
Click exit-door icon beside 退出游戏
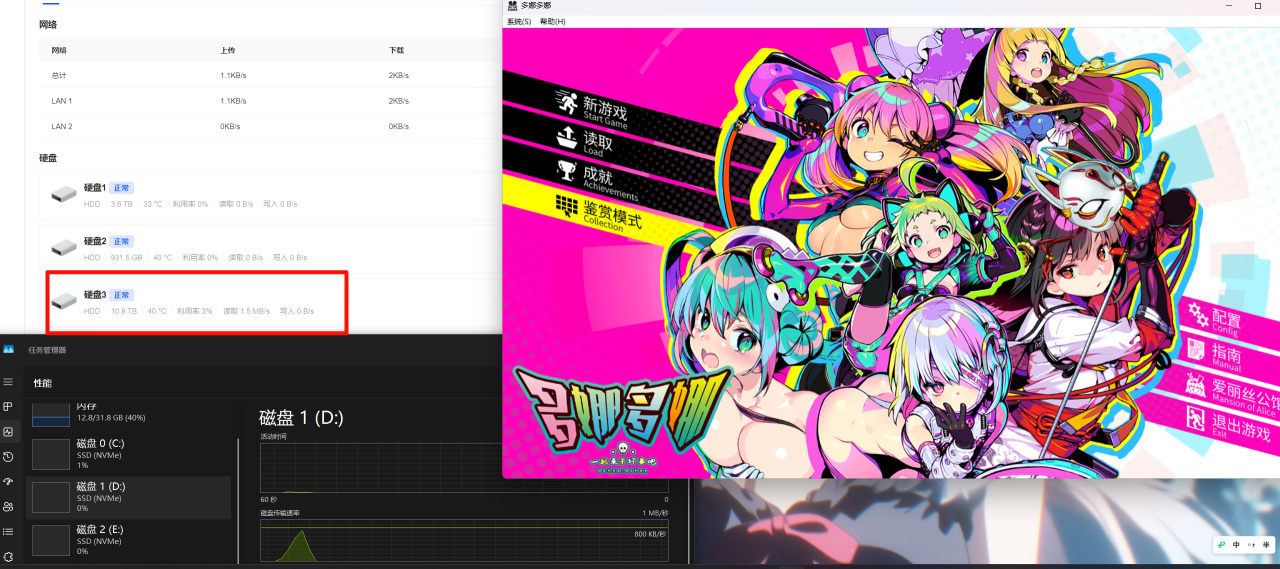1196,418
